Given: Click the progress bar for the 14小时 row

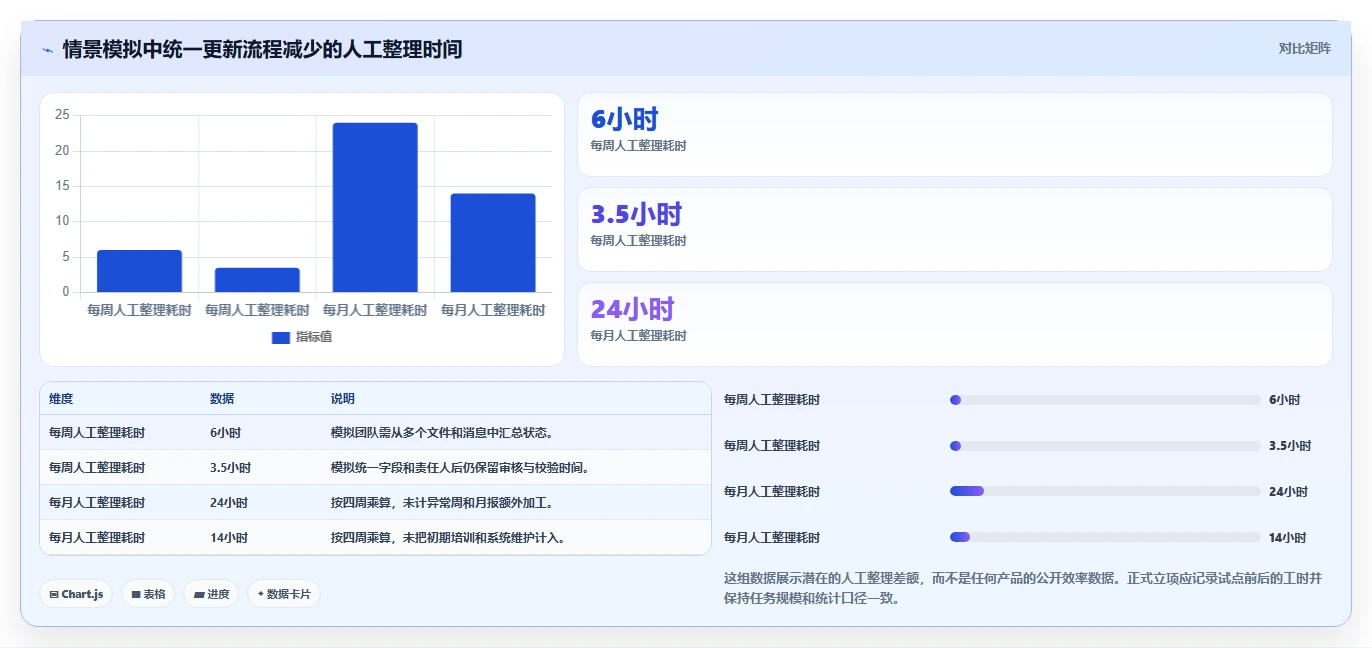Looking at the screenshot, I should coord(1105,537).
